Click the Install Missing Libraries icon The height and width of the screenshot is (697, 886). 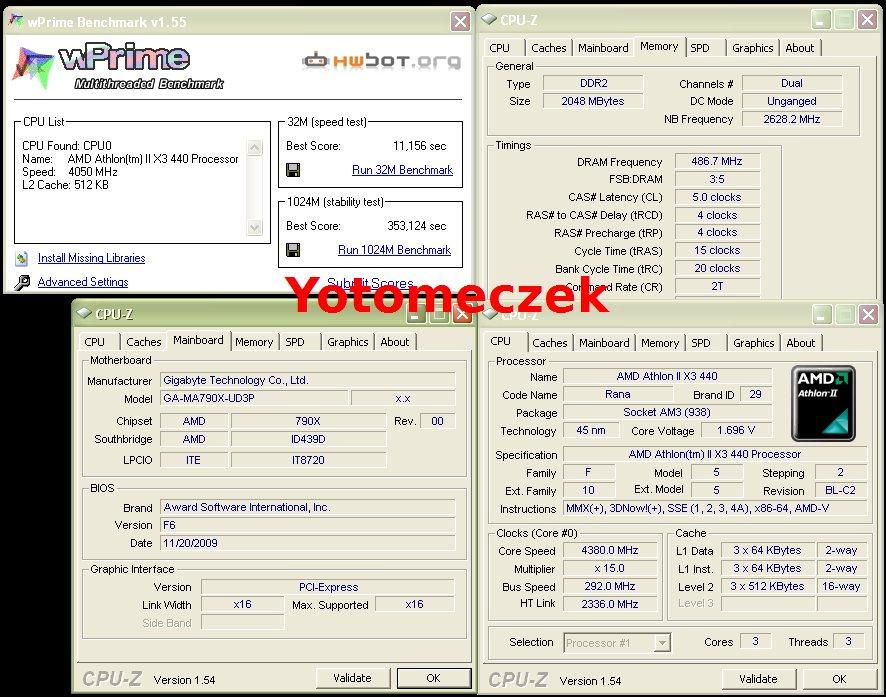tap(21, 259)
